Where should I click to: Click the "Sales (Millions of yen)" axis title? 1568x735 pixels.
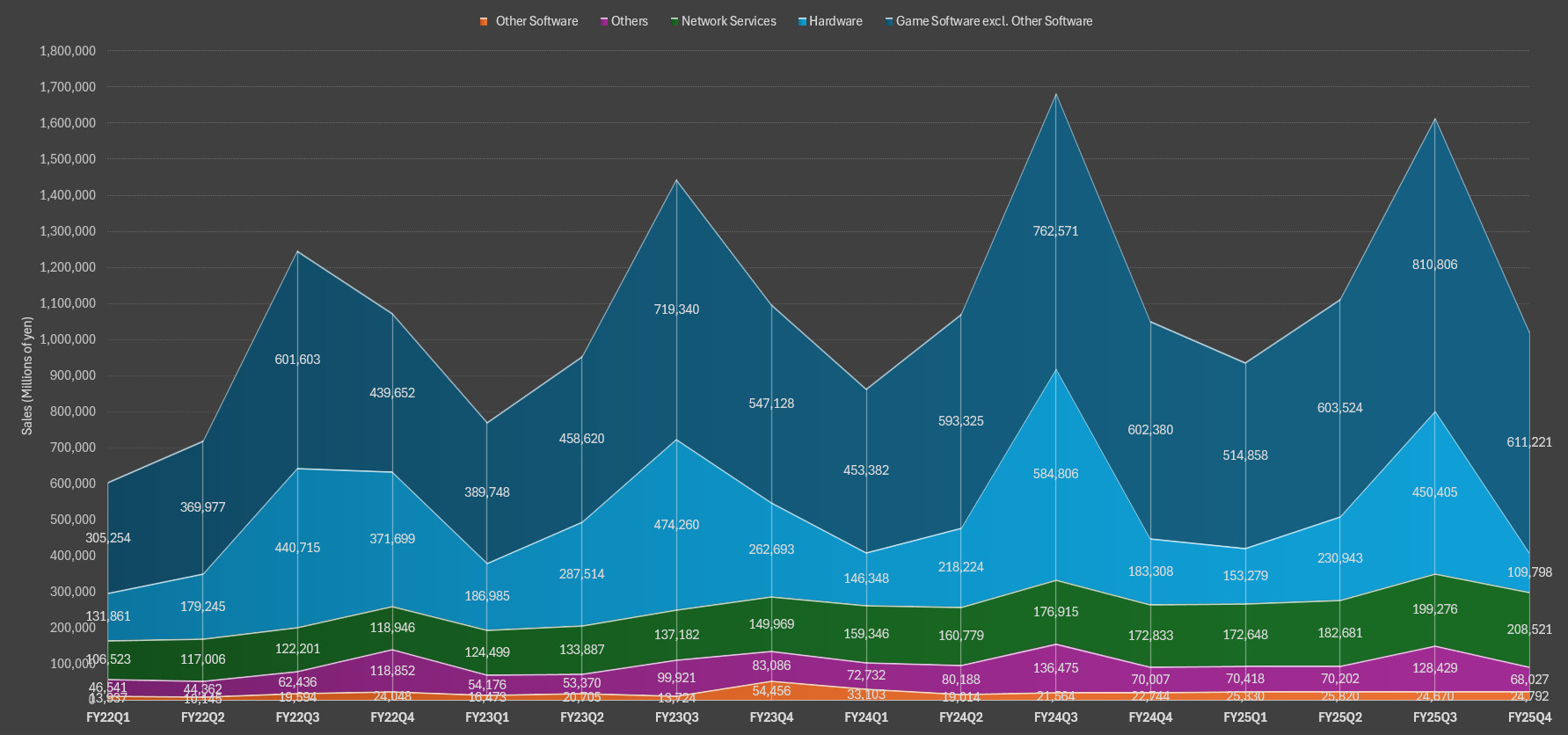coord(27,376)
